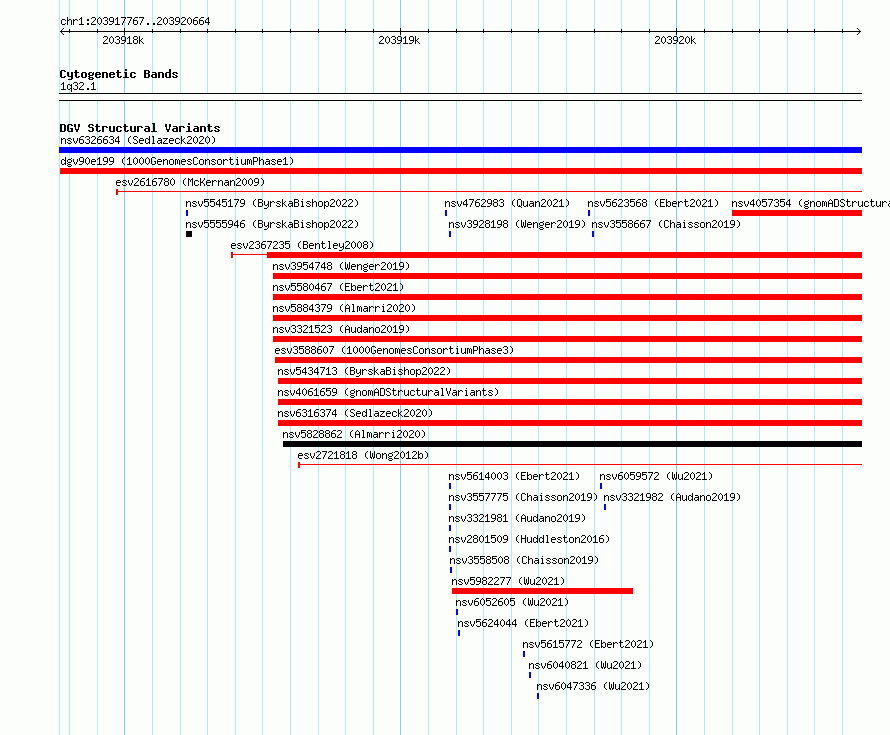Click the red dgv90e199 variant bar
890x735 pixels.
pyautogui.click(x=460, y=171)
